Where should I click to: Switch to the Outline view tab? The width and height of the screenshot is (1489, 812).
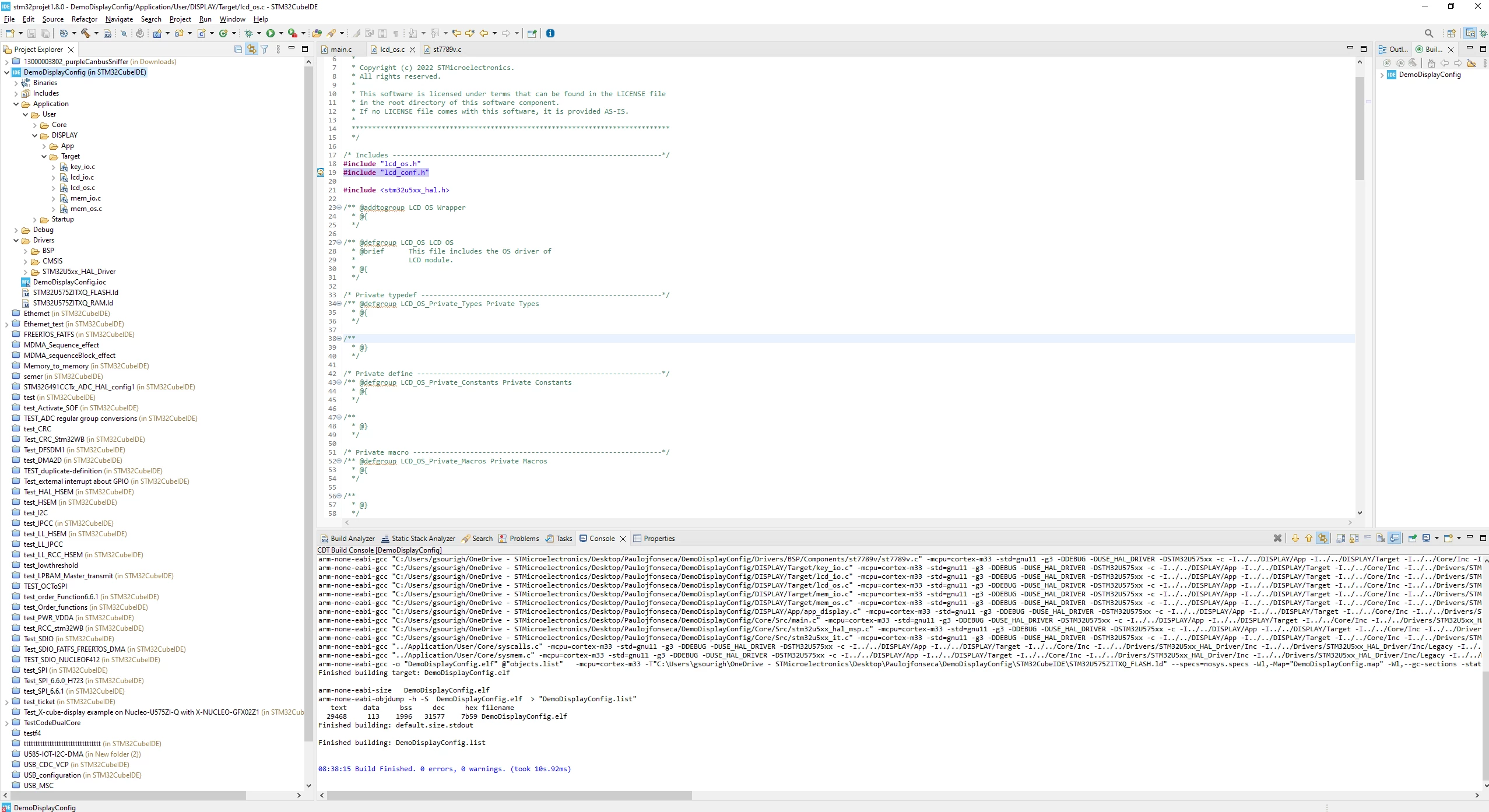point(1393,50)
